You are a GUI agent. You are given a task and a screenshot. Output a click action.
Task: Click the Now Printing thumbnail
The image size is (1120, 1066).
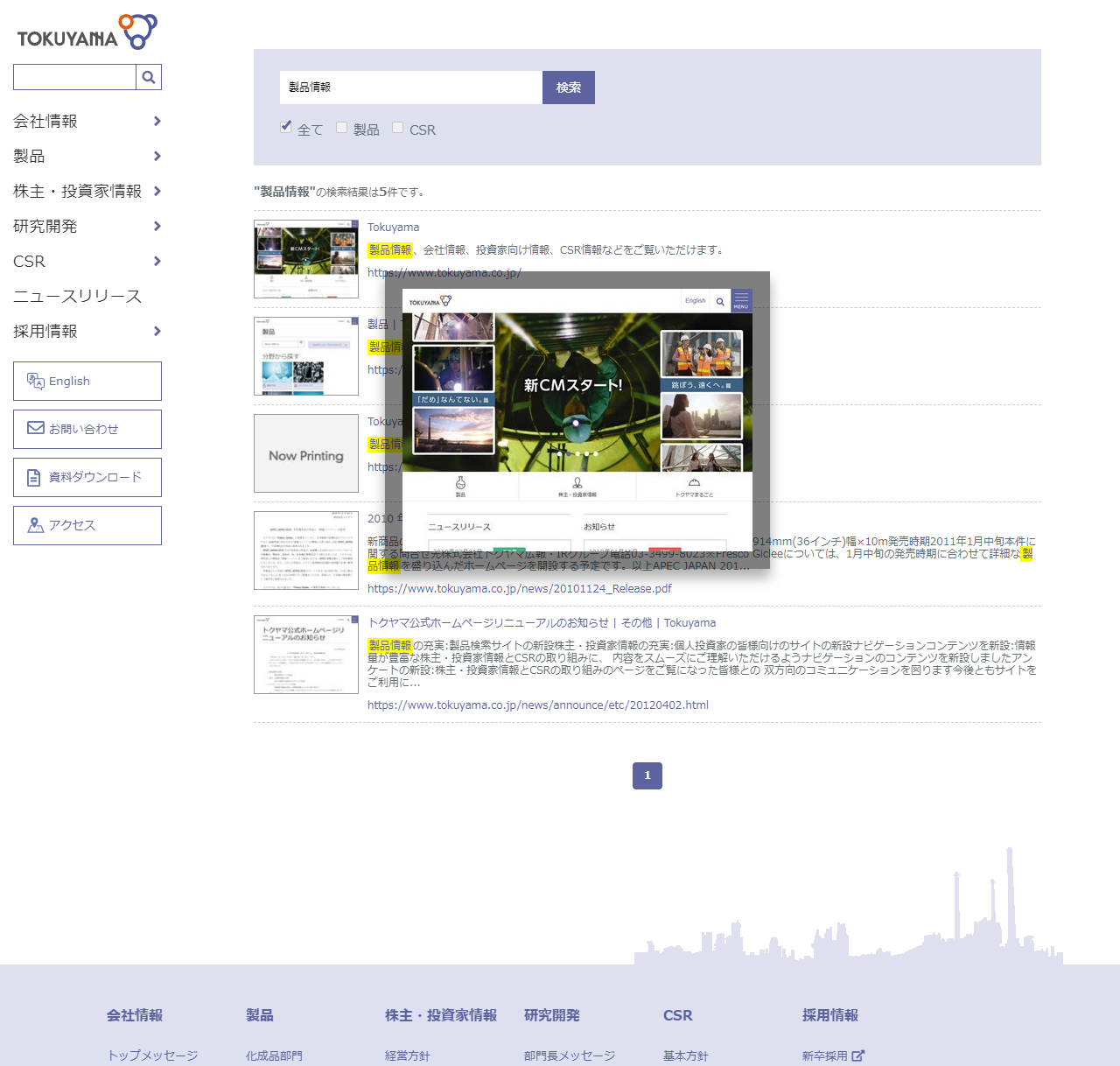(x=306, y=453)
